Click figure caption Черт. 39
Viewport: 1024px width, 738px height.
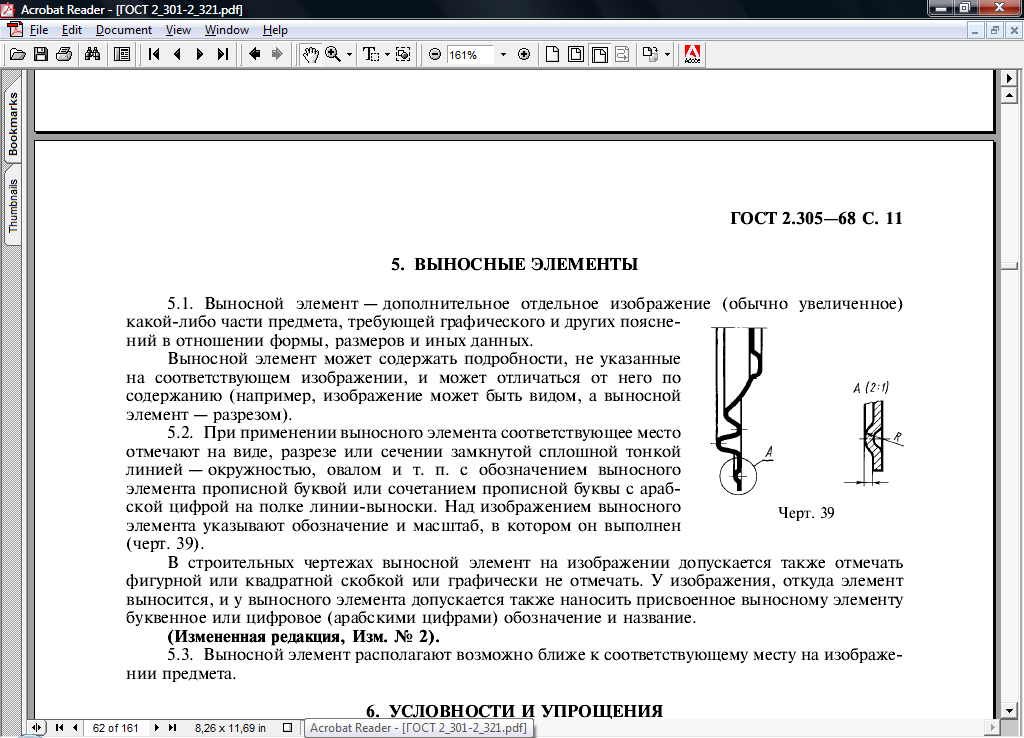(x=806, y=513)
